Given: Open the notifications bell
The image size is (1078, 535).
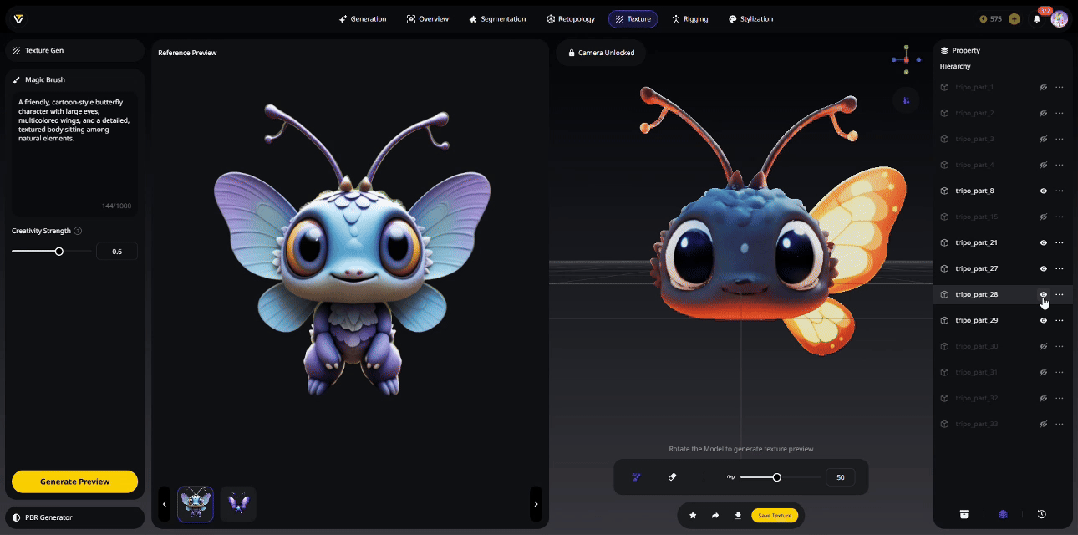Looking at the screenshot, I should click(x=1037, y=19).
